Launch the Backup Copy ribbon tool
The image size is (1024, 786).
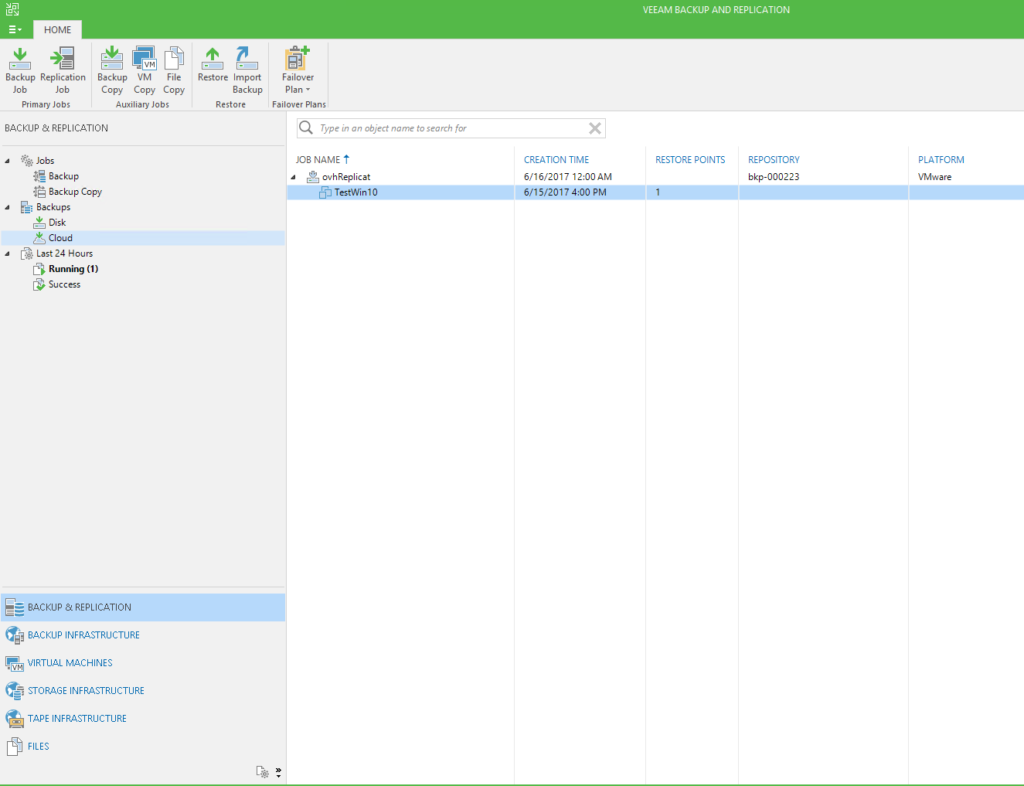112,71
